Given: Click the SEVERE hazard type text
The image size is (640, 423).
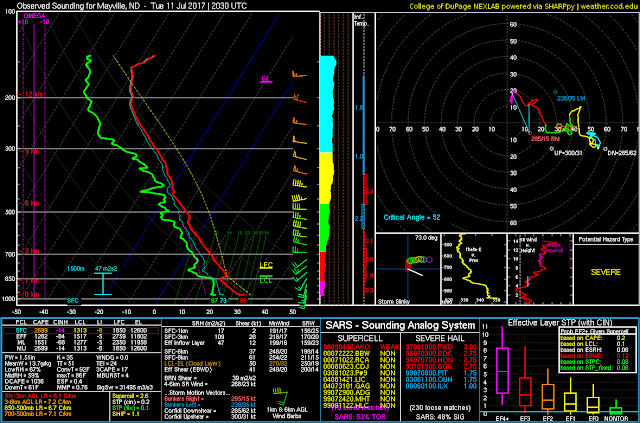Looking at the screenshot, I should tap(606, 272).
